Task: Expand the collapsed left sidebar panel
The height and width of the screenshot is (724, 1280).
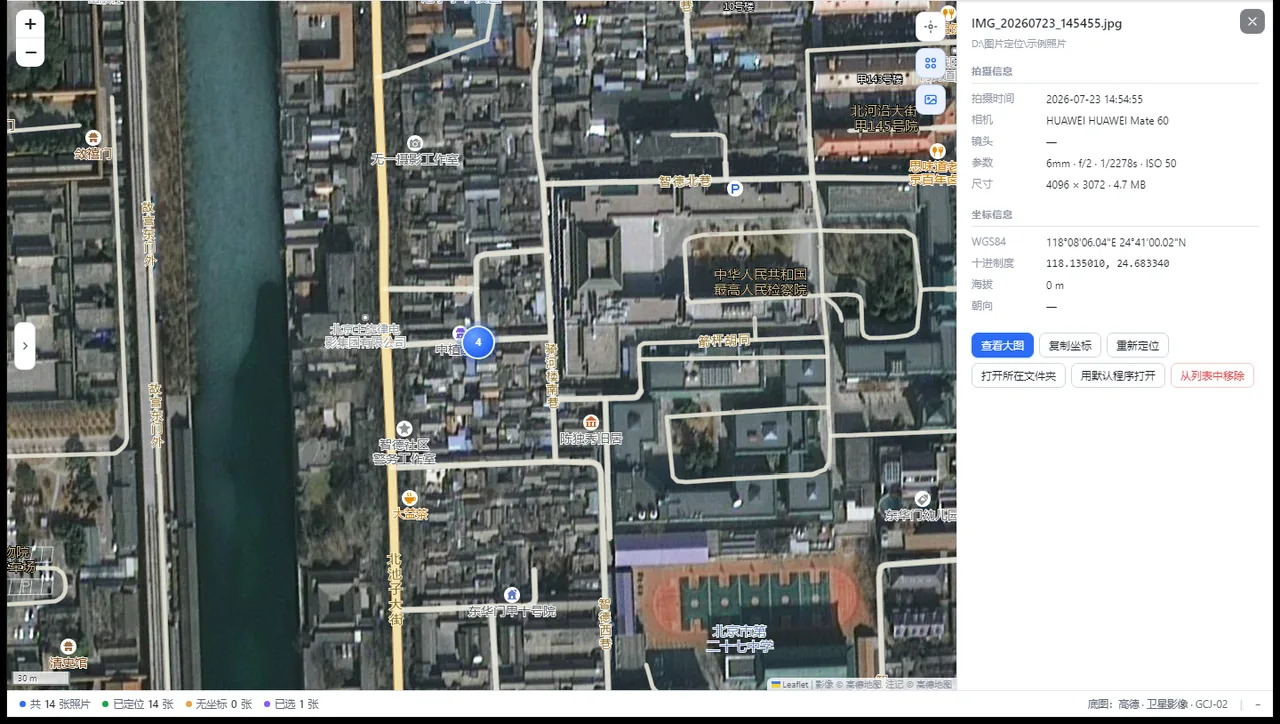Action: coord(25,346)
